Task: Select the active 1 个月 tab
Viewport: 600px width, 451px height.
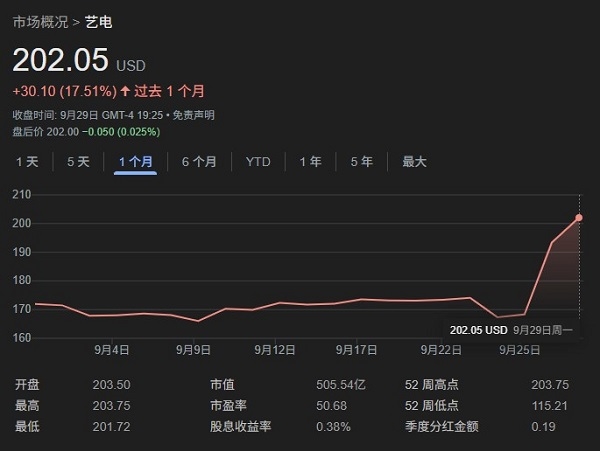Action: click(135, 161)
